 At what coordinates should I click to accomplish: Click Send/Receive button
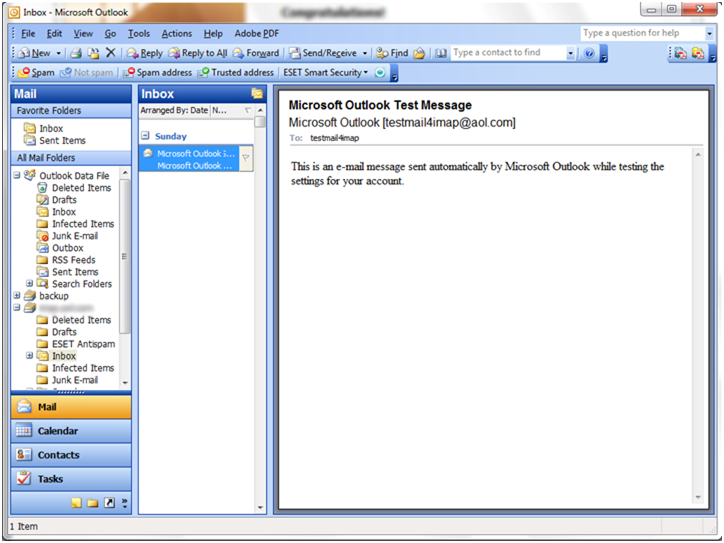point(323,53)
